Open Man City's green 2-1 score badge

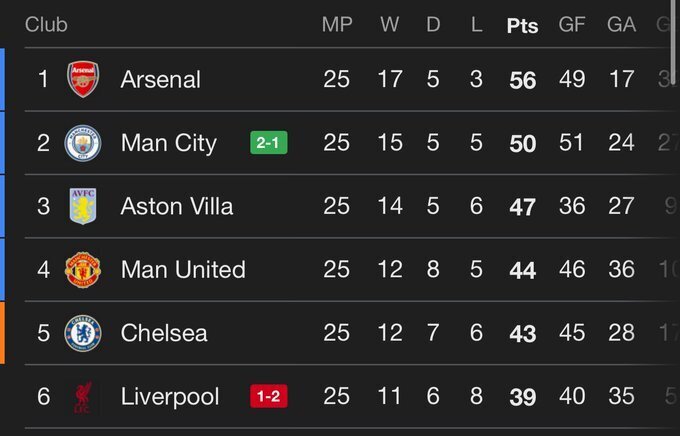(x=268, y=143)
